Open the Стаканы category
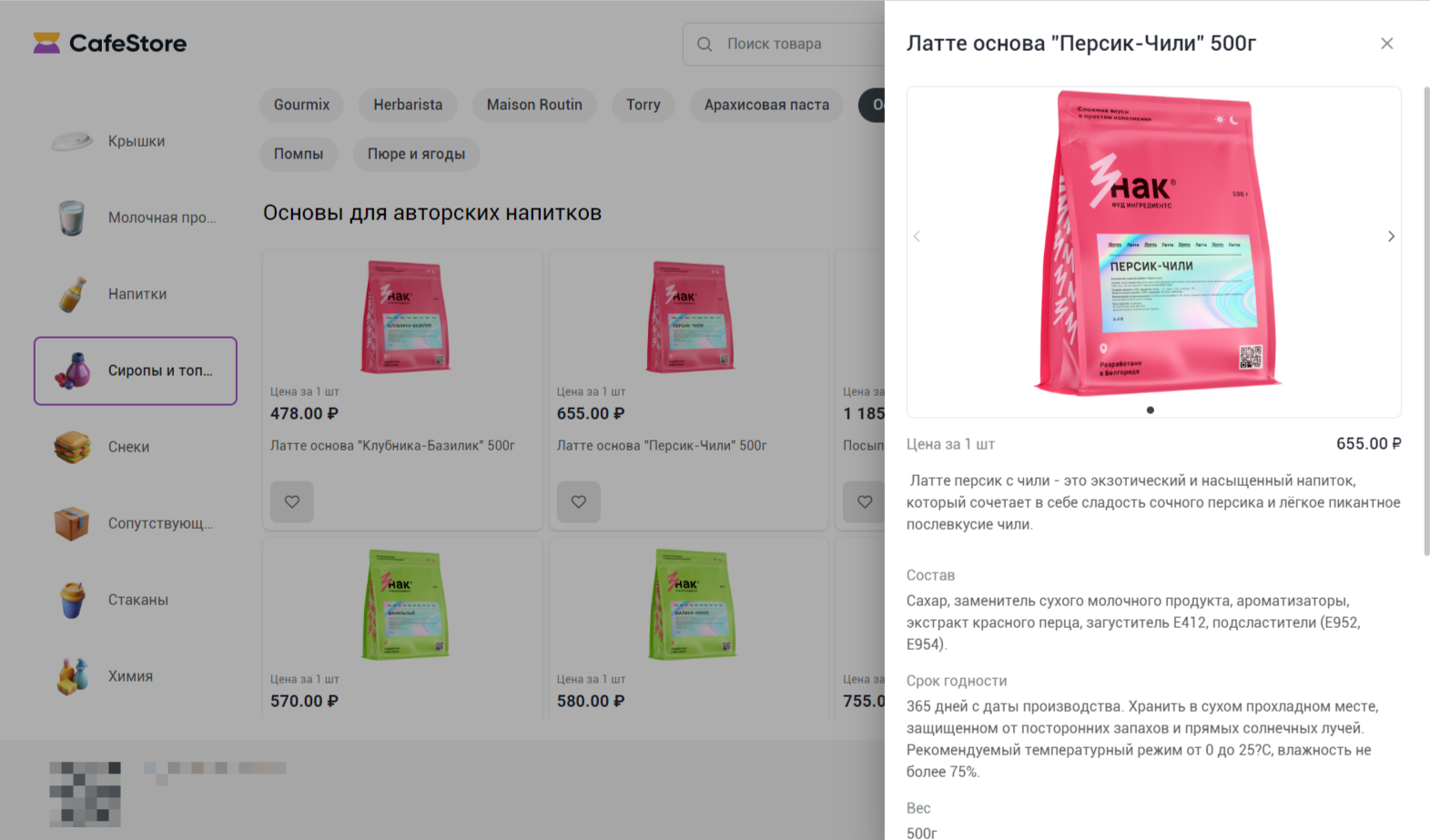This screenshot has height=840, width=1430. click(136, 600)
